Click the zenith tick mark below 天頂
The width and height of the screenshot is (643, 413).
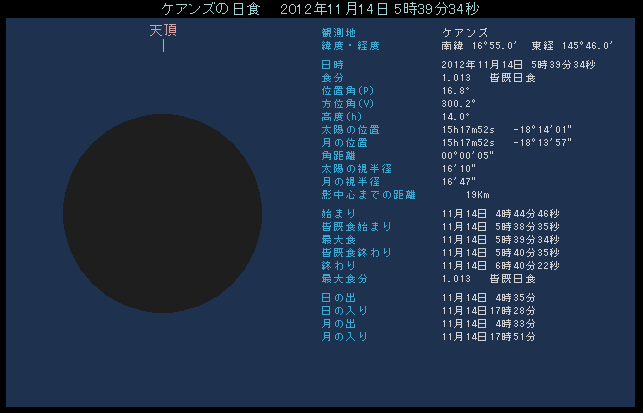coord(163,46)
